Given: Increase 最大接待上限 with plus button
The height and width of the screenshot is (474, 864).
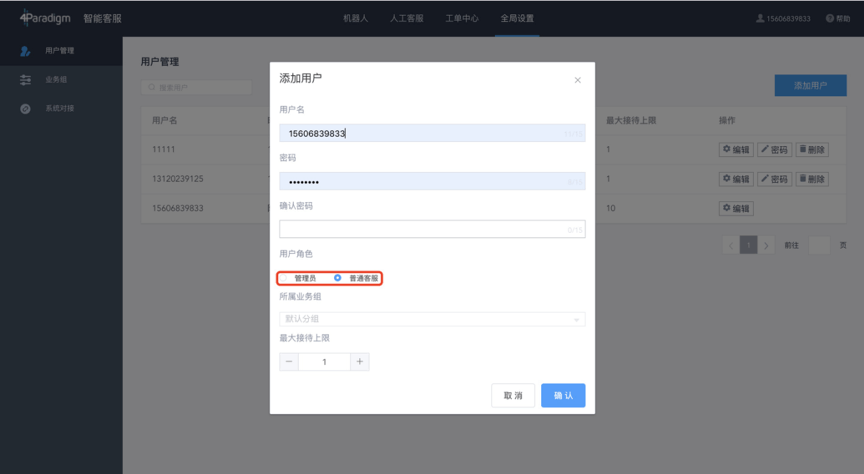Looking at the screenshot, I should tap(360, 362).
